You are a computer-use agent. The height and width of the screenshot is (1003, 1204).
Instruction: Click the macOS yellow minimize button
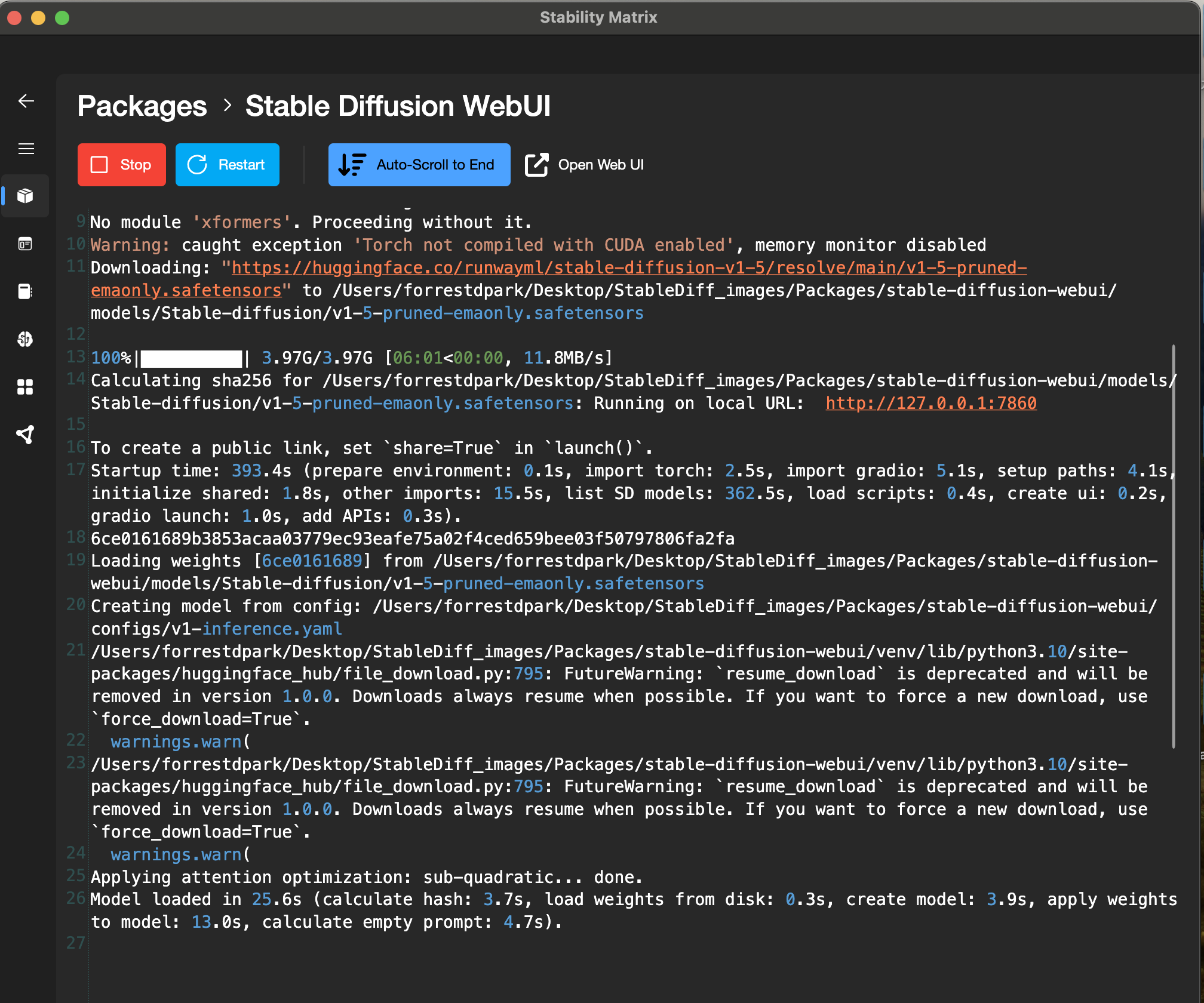[x=38, y=18]
